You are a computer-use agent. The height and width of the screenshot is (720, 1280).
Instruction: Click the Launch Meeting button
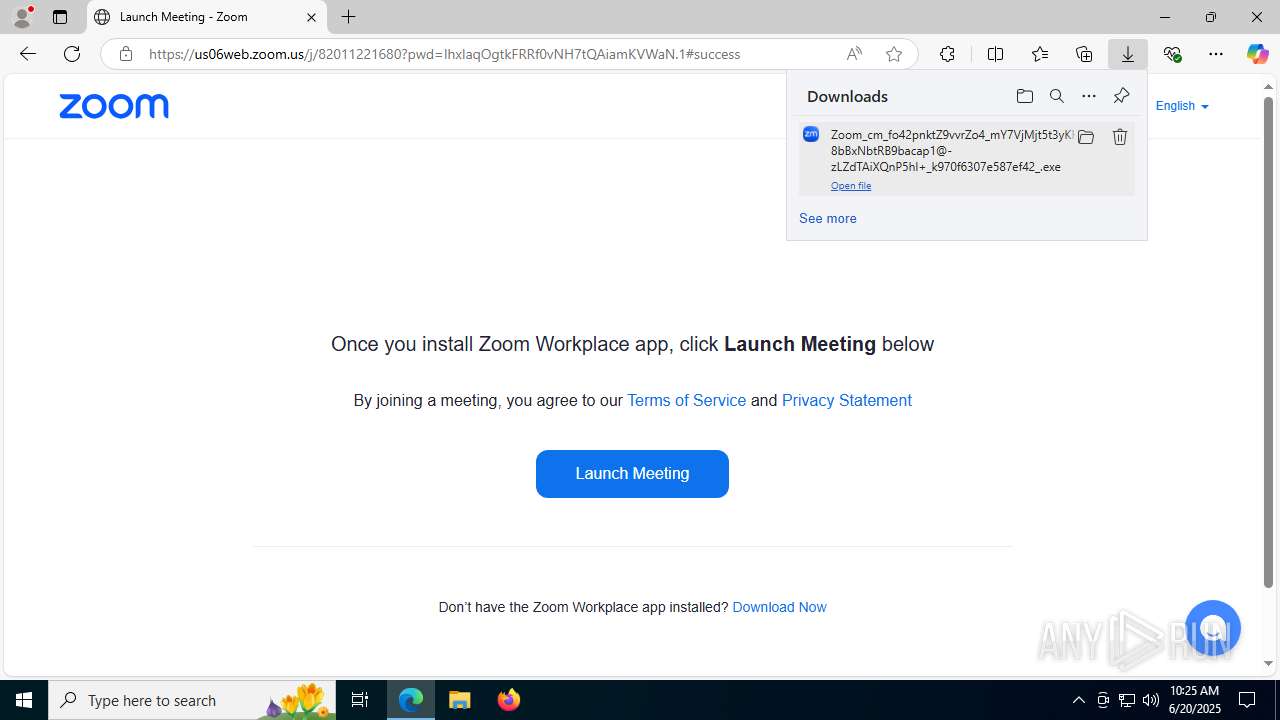(632, 474)
